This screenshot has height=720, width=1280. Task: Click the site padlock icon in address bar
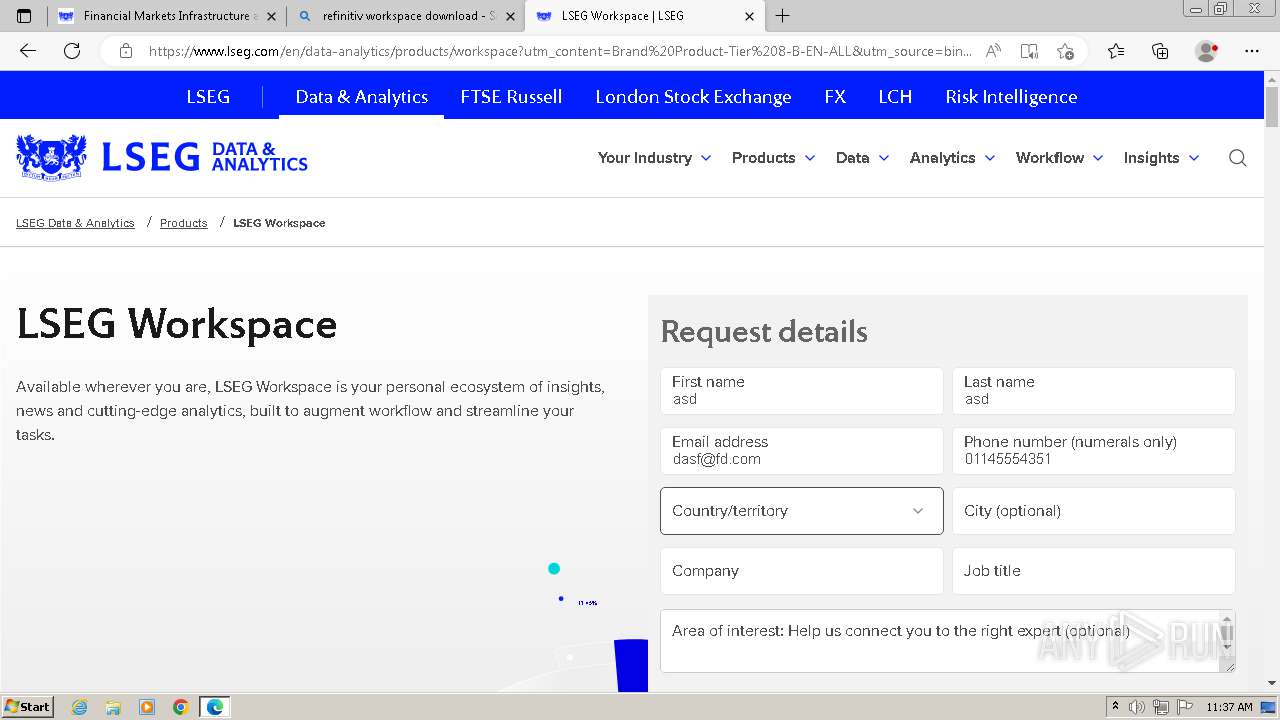coord(126,51)
